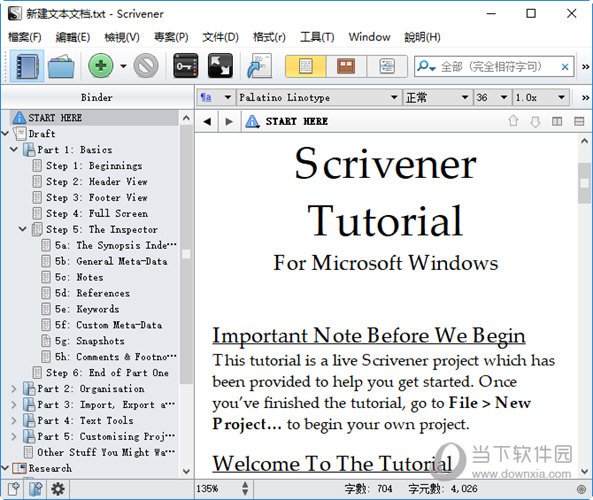This screenshot has height=500, width=593.
Task: Enter Full Screen composition mode icon
Action: [x=220, y=66]
